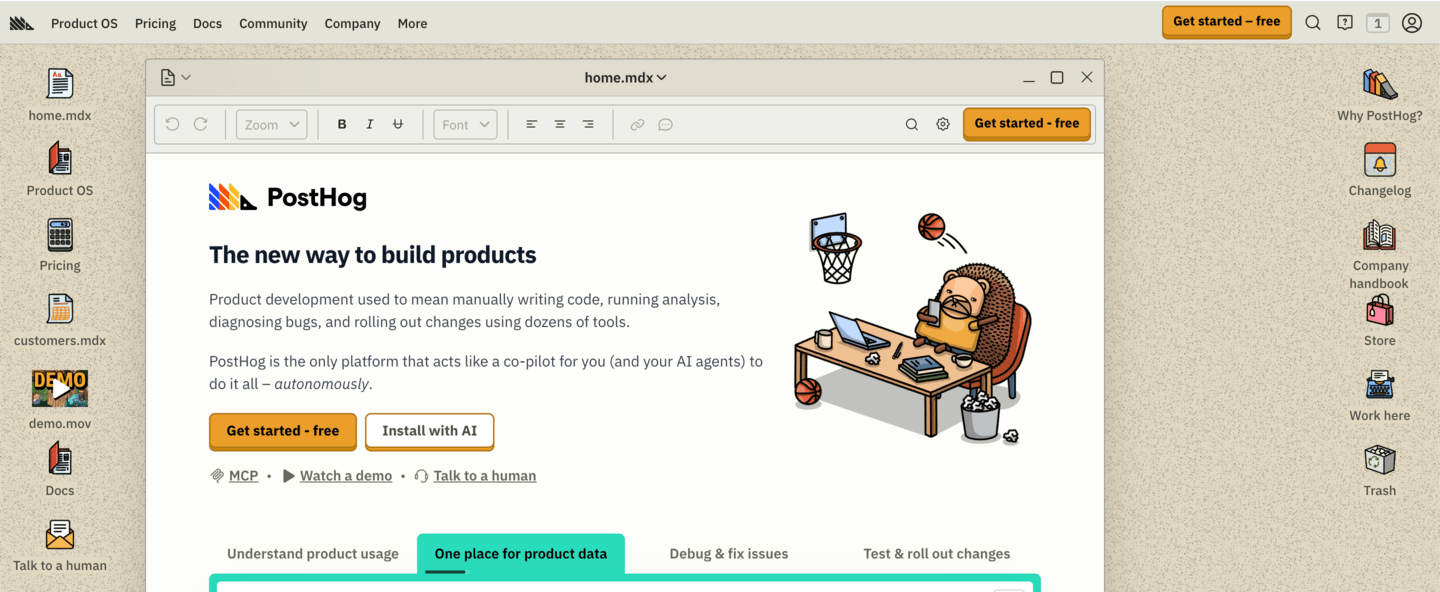Image resolution: width=1440 pixels, height=592 pixels.
Task: Open Why PostHog? books icon
Action: point(1380,84)
